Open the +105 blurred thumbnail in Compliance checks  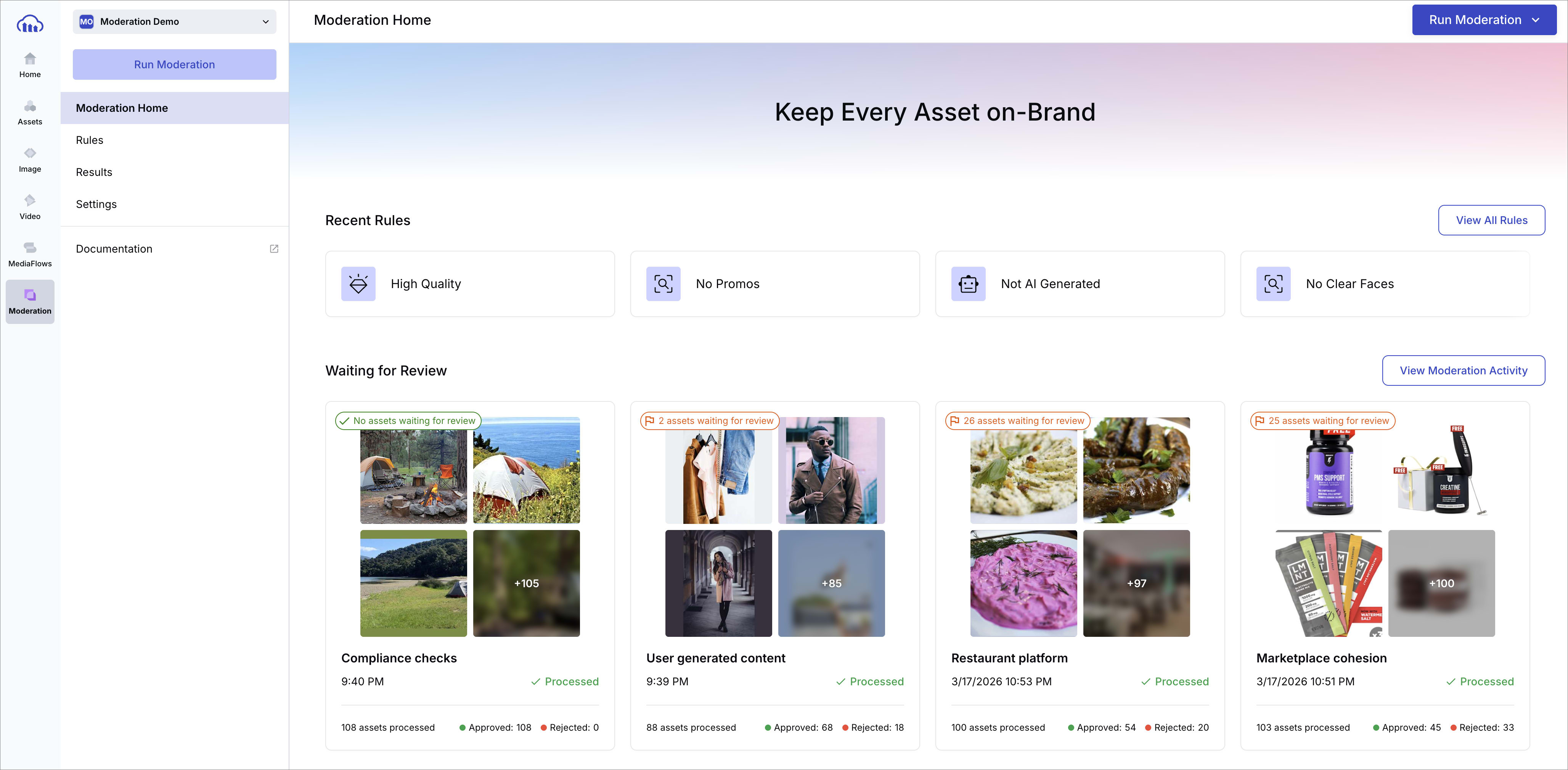(x=526, y=583)
